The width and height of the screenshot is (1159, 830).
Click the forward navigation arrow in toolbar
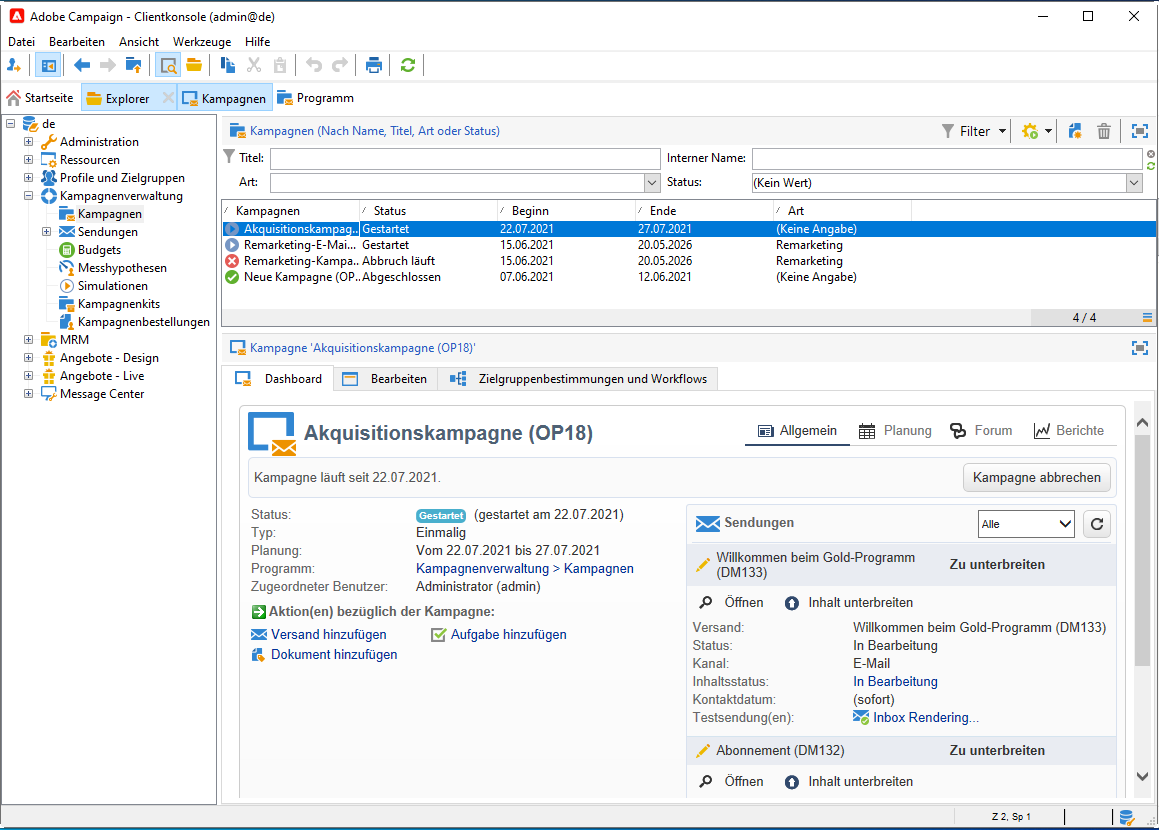(108, 66)
